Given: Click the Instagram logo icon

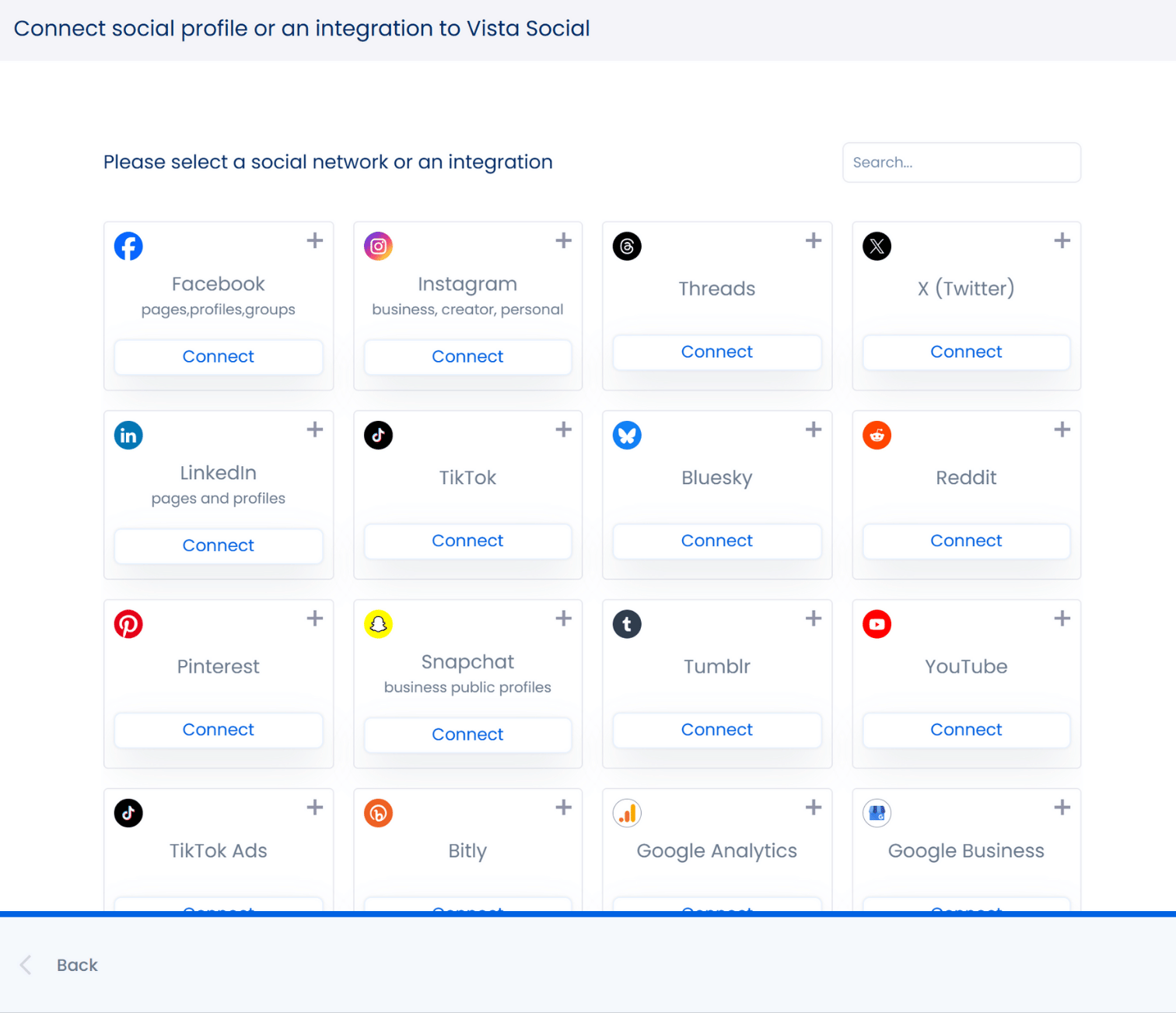Looking at the screenshot, I should (x=378, y=247).
